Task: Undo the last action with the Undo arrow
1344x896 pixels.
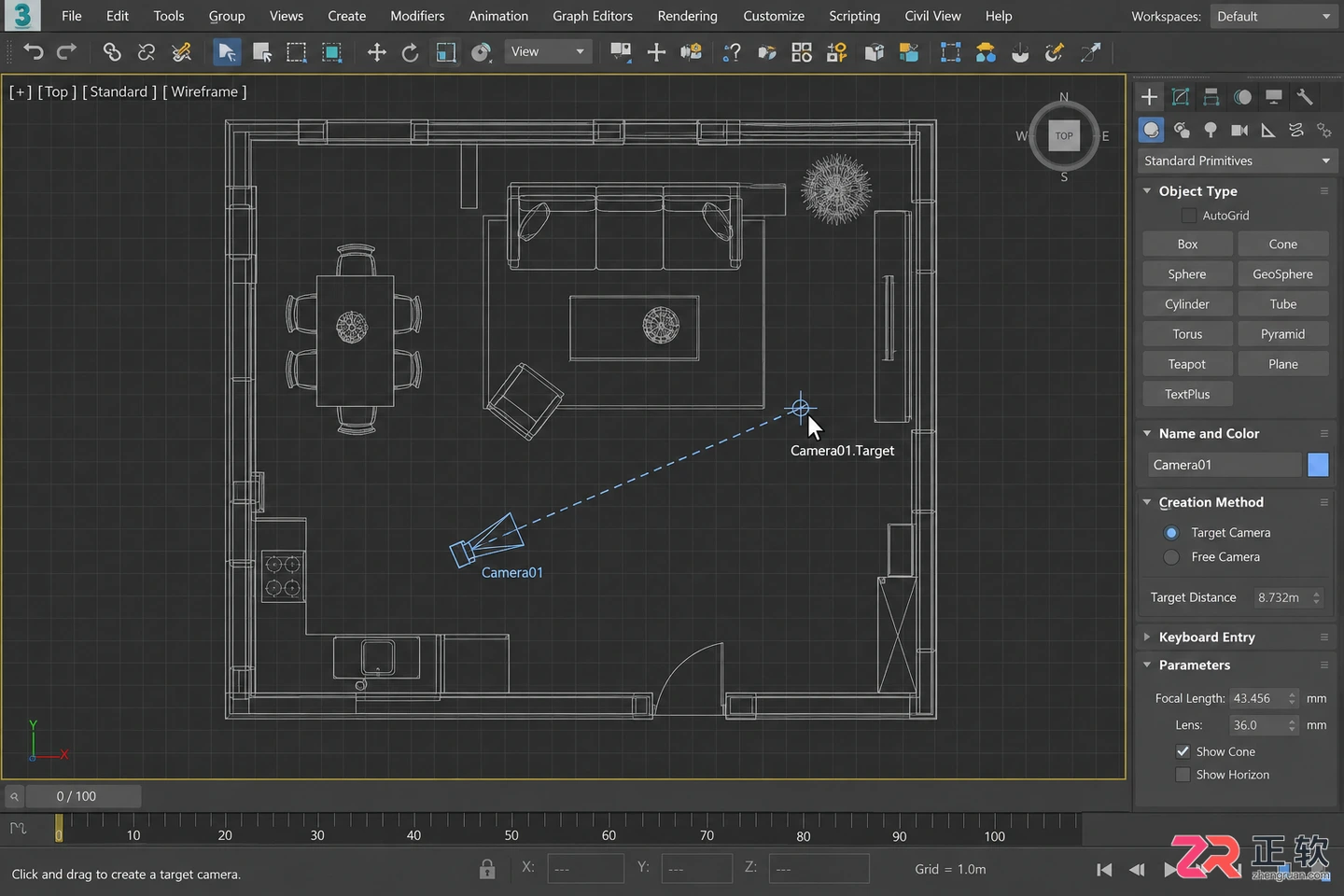Action: [33, 52]
